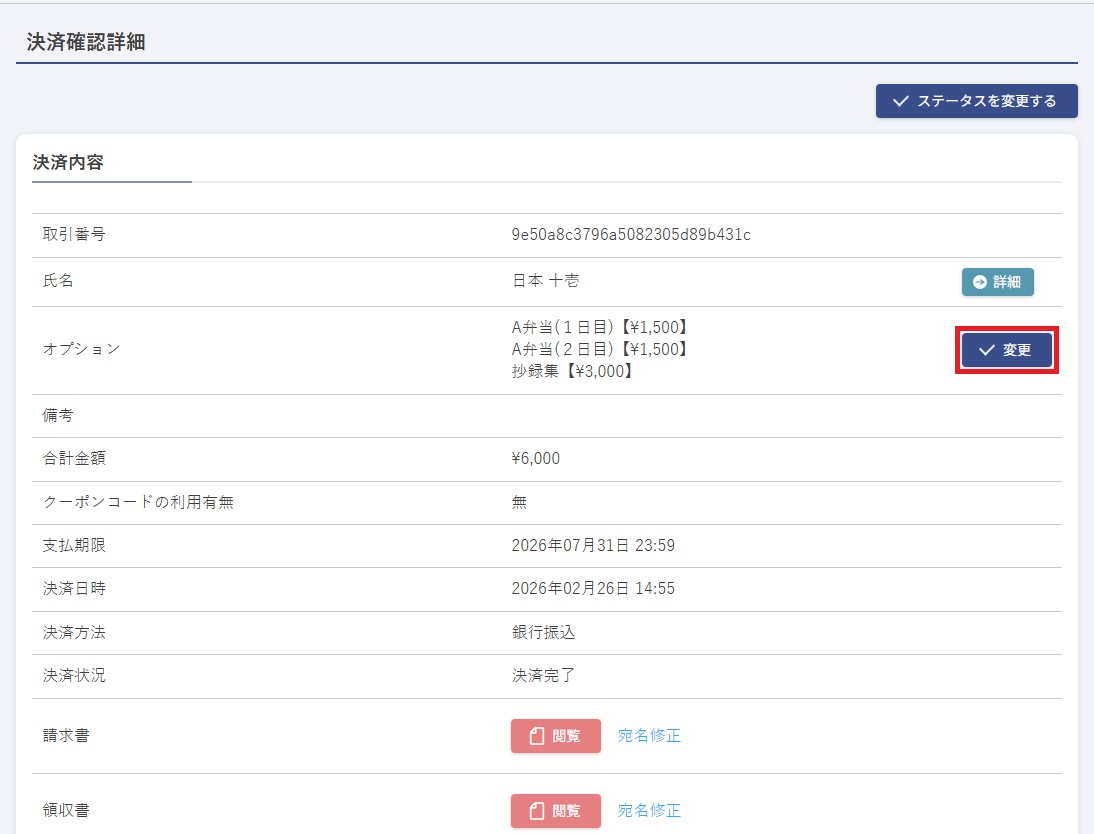Click the クーポンコードの利用有無 value 無

[519, 503]
